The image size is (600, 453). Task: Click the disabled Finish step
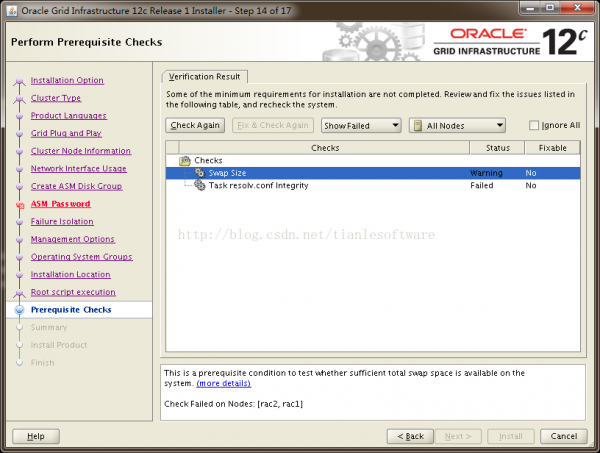[x=42, y=363]
